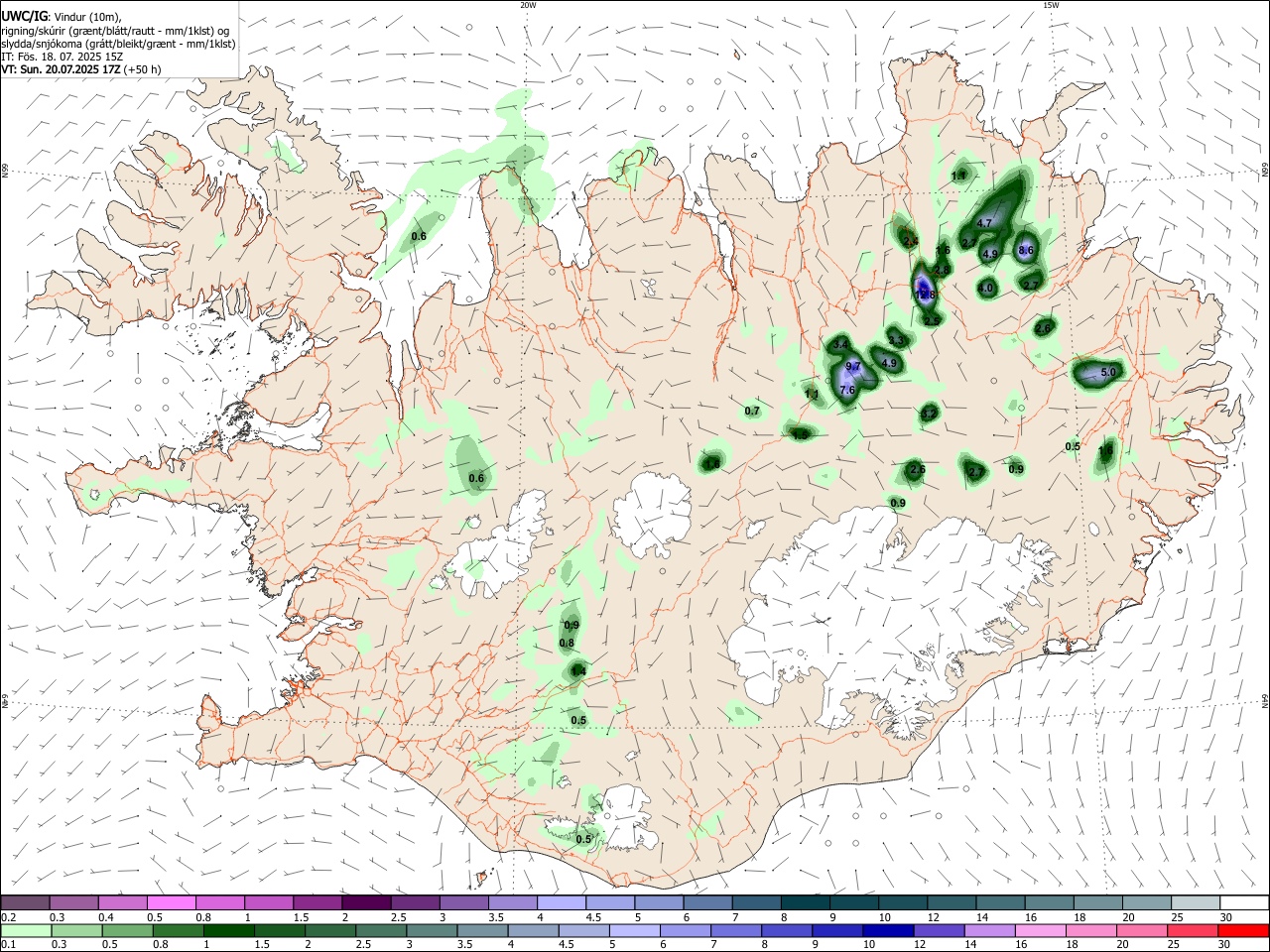The image size is (1270, 952).
Task: Click the bright red 30 swatch in lower legend
Action: tap(1244, 930)
